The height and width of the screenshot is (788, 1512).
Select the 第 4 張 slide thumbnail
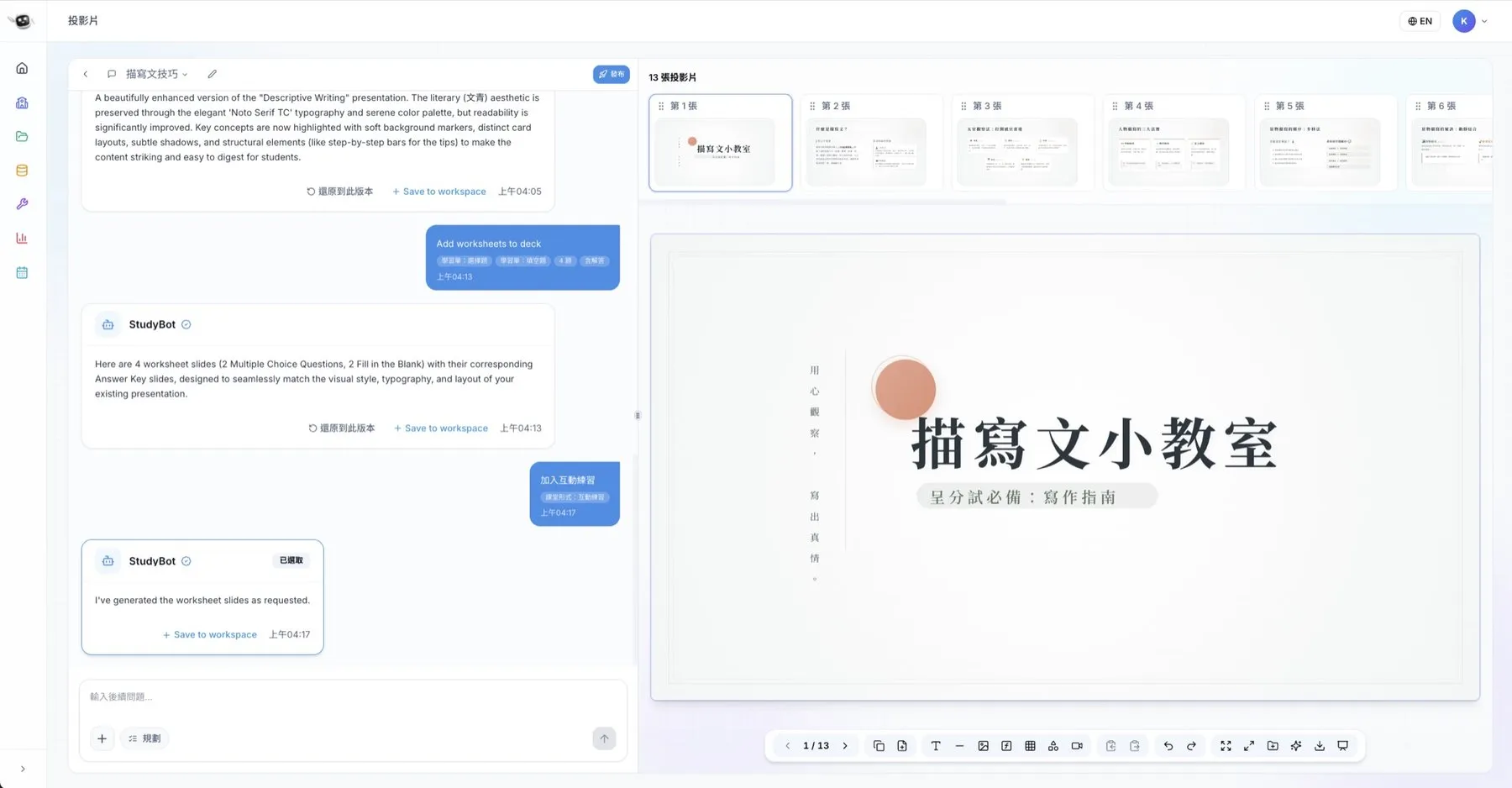[x=1174, y=143]
